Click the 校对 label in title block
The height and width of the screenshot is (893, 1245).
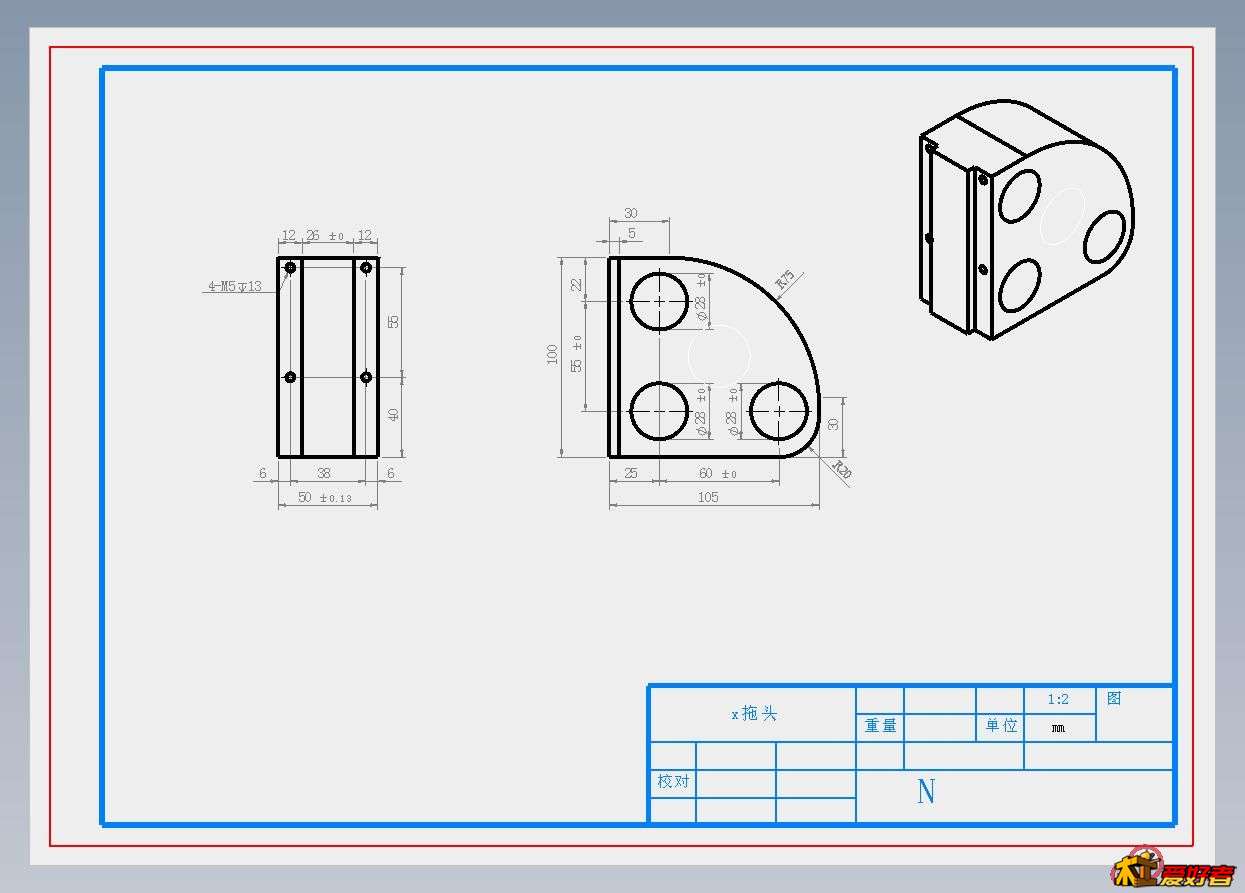tap(673, 781)
